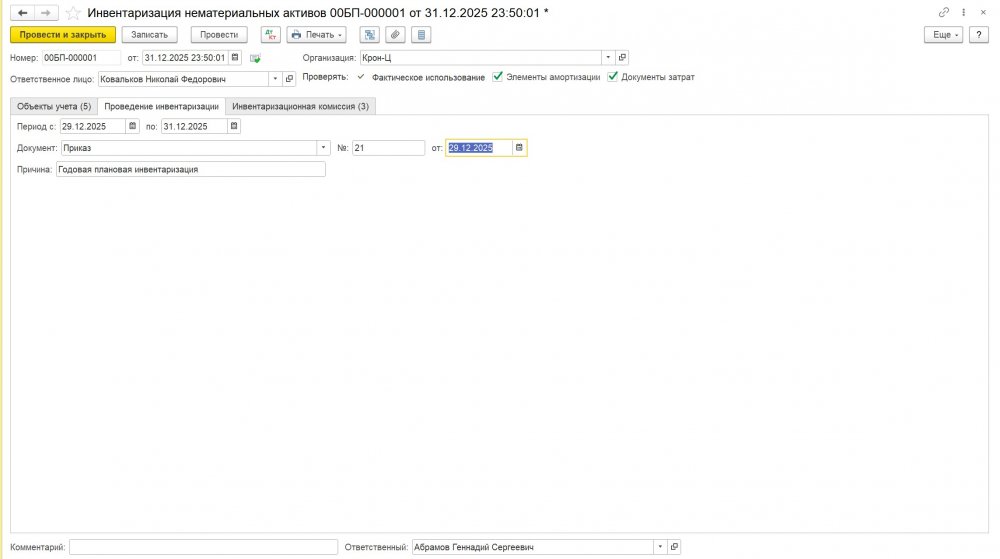The height and width of the screenshot is (559, 1000).
Task: Switch to 'Объекты учета (5)' tab
Action: point(54,106)
